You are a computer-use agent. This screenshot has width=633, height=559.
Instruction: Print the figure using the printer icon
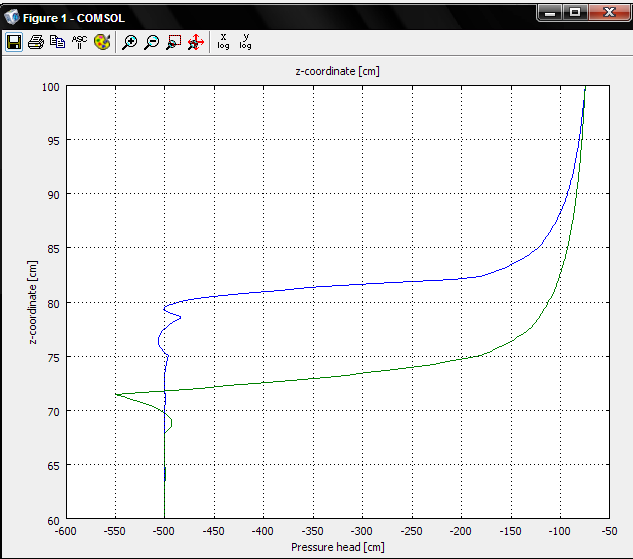(36, 42)
